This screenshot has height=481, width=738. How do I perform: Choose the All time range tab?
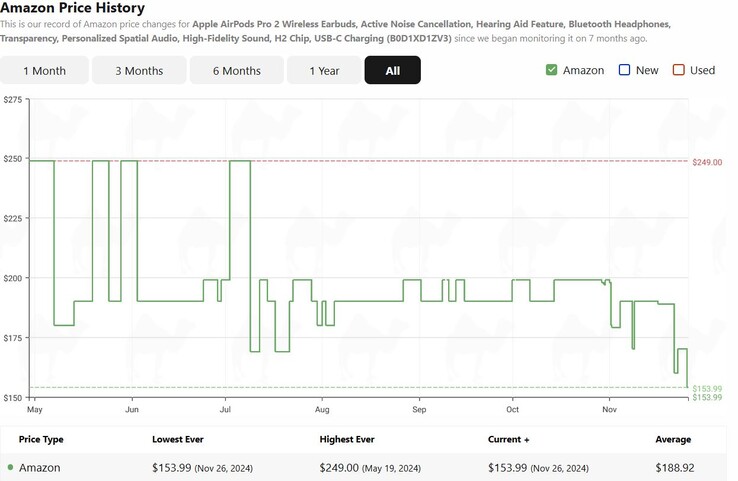click(x=393, y=71)
